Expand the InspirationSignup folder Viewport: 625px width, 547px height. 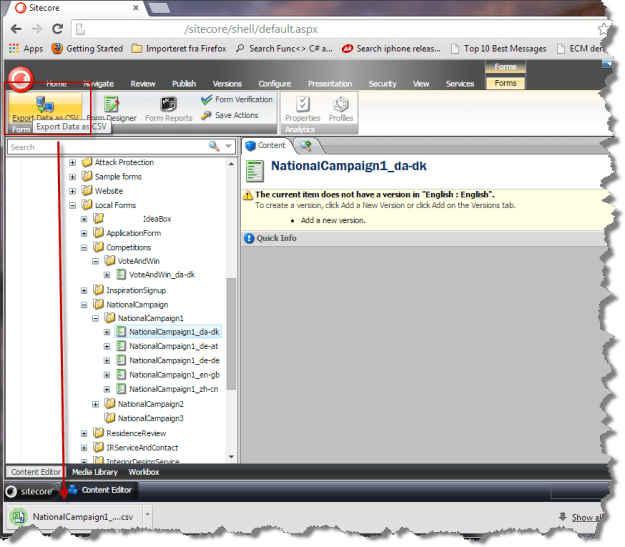click(x=84, y=291)
